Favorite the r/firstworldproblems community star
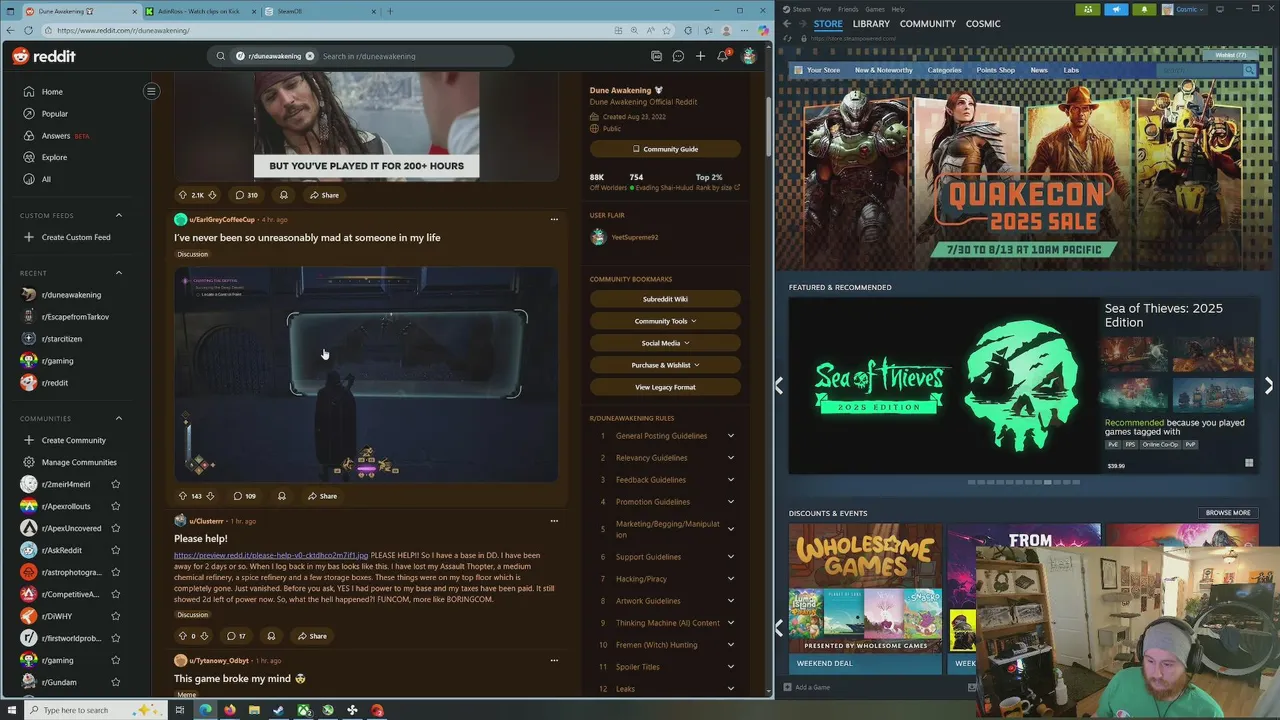Screen dimensions: 1280x720 (116, 638)
